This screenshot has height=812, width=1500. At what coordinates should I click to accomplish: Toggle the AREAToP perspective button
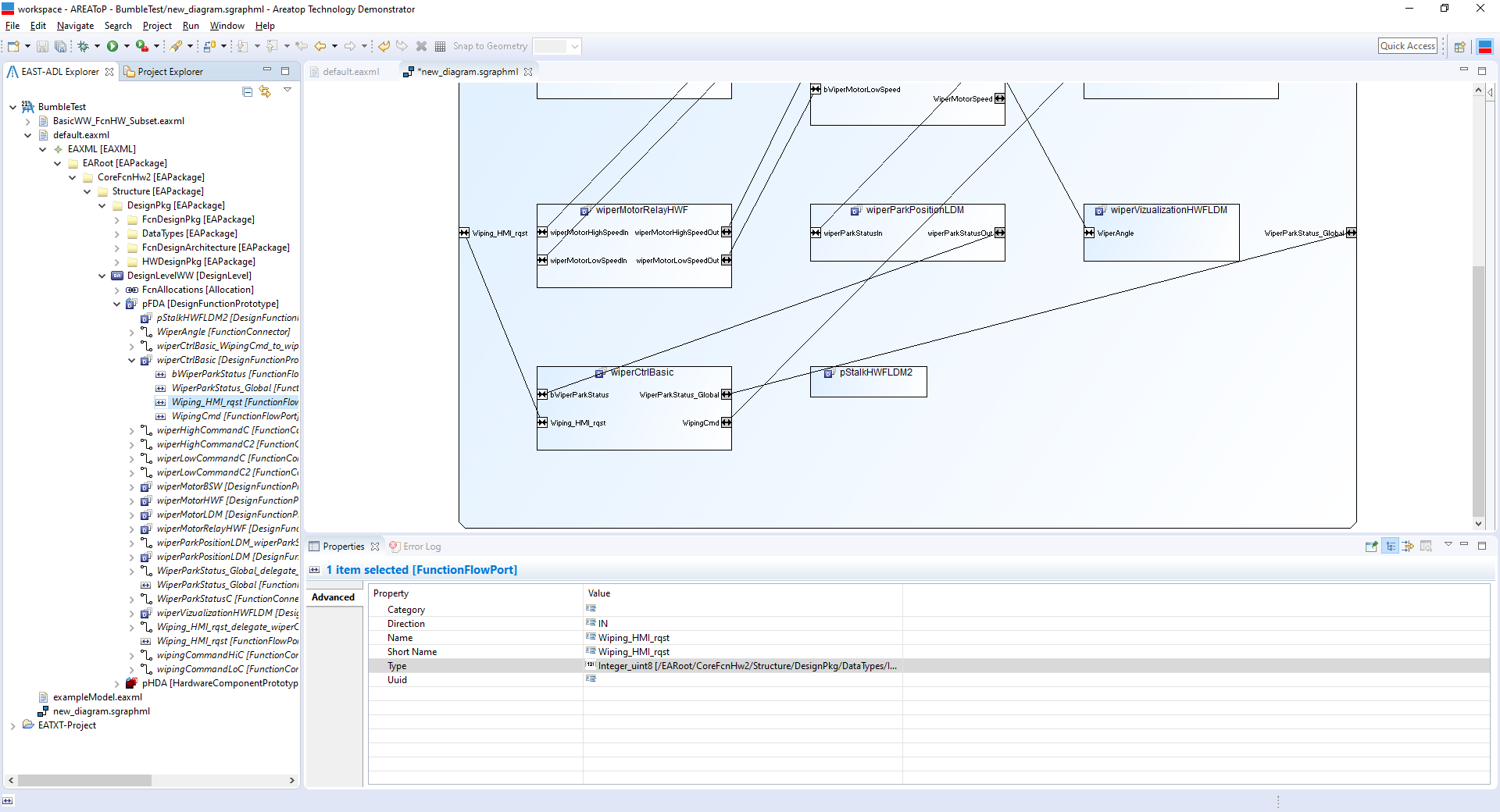[x=1485, y=47]
